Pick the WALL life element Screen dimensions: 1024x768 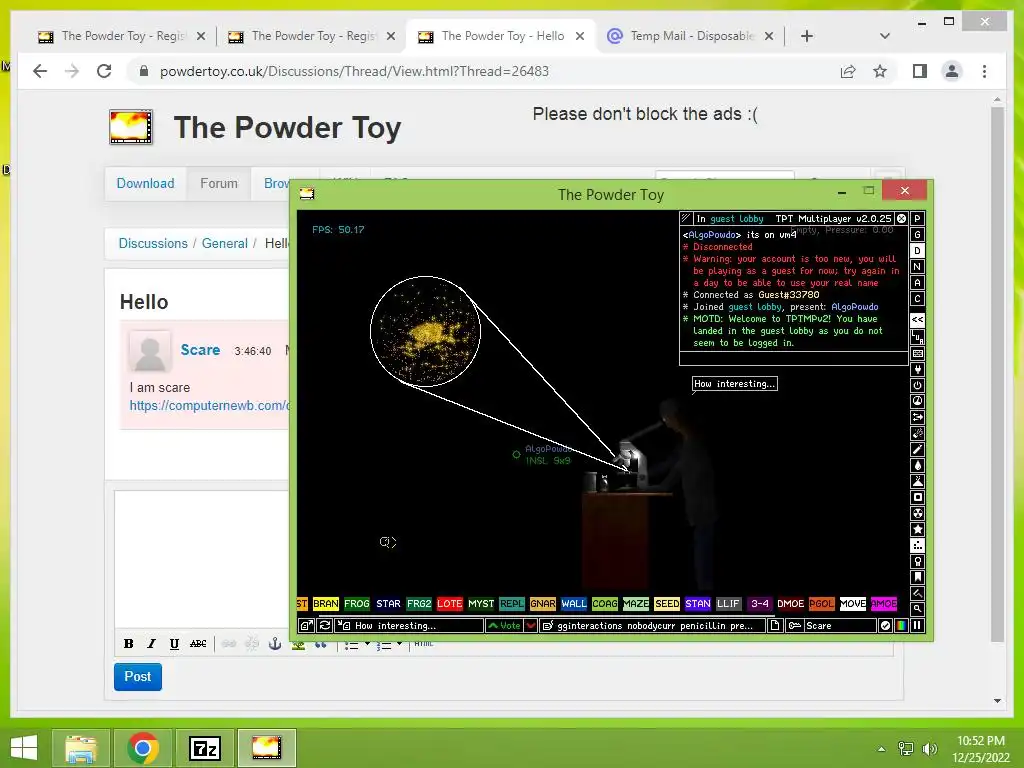click(x=573, y=603)
